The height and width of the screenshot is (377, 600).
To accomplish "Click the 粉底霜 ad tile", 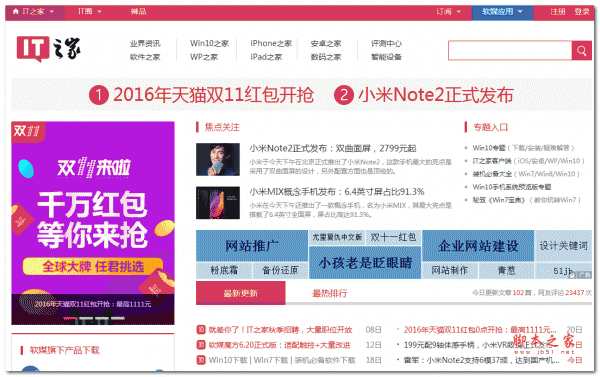I will 224,271.
